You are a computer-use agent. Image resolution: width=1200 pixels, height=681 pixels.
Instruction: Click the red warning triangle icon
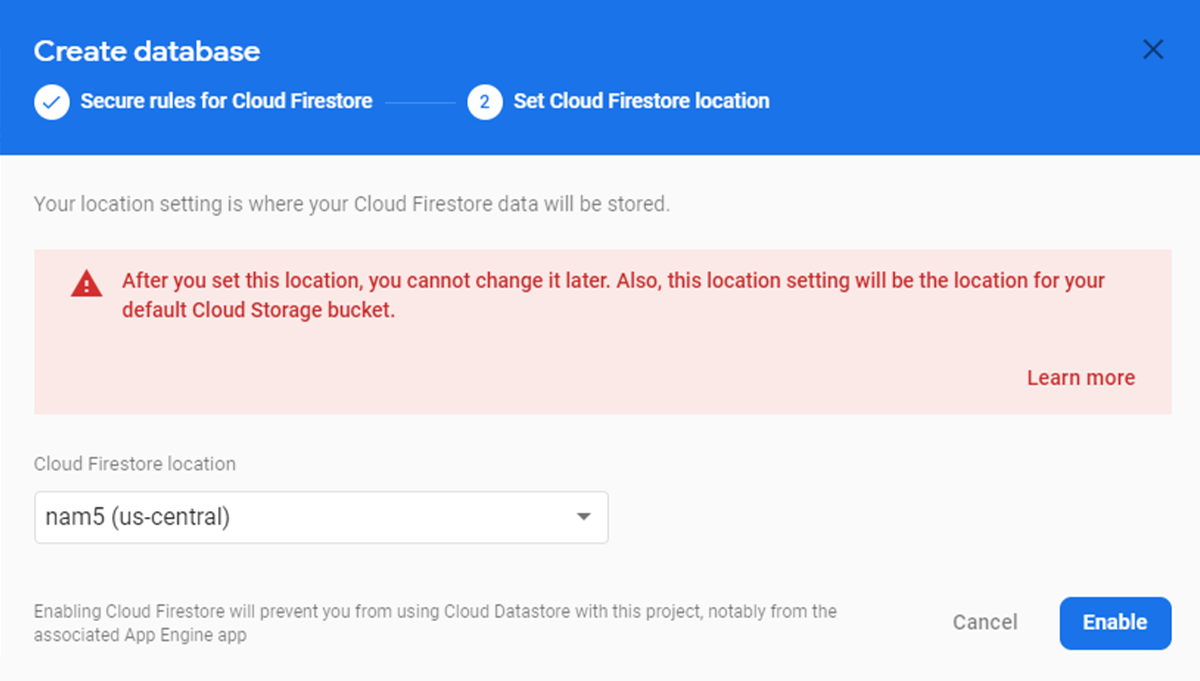point(87,284)
